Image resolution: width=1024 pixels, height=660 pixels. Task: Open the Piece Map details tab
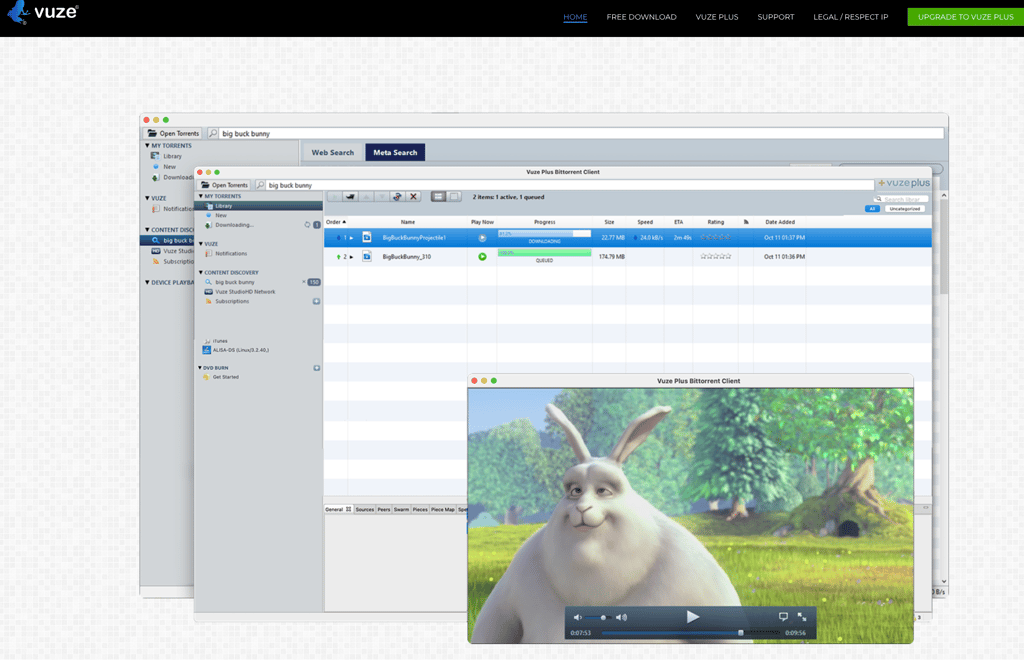[x=443, y=509]
